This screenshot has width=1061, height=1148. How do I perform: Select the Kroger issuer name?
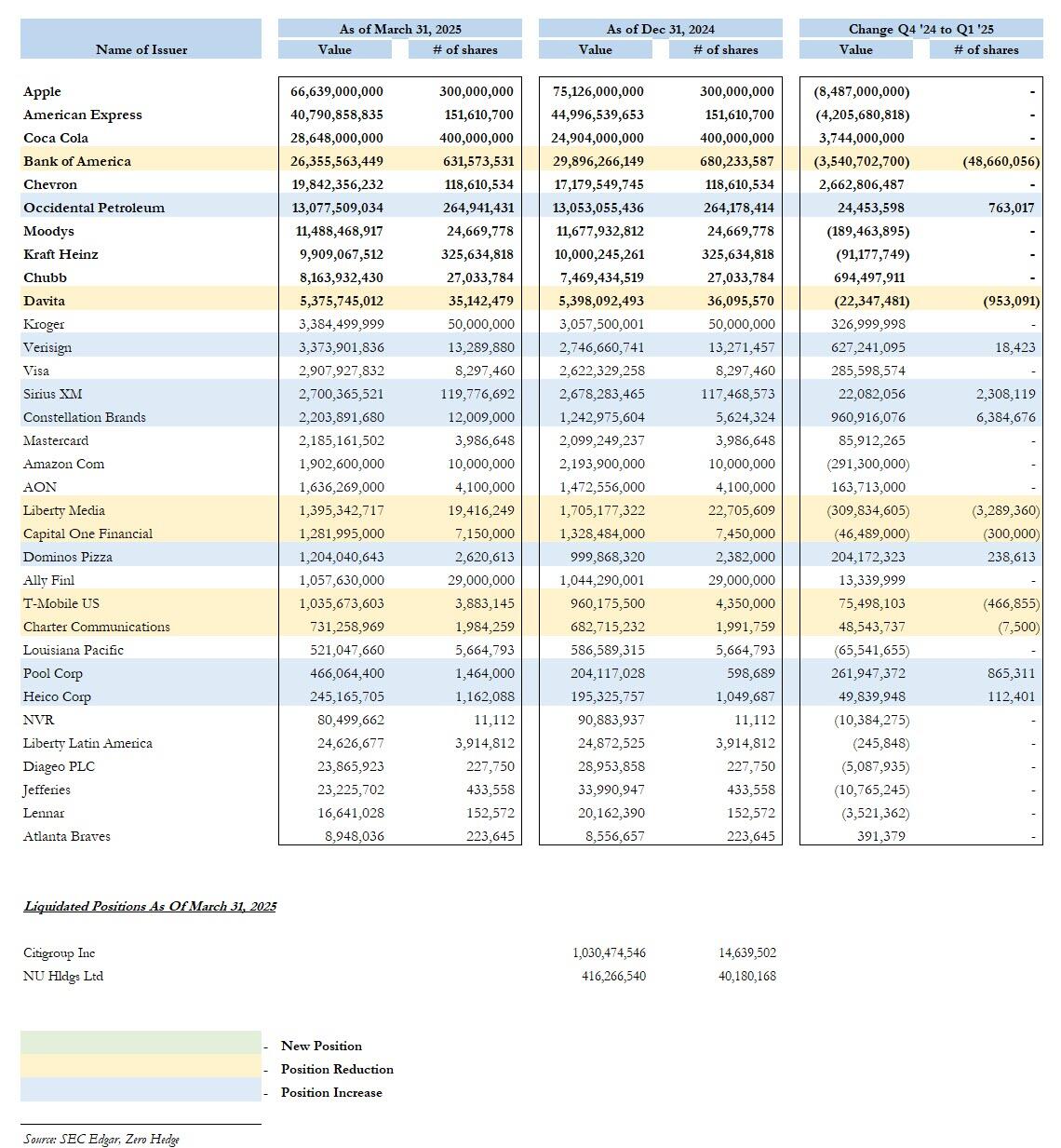click(x=44, y=324)
